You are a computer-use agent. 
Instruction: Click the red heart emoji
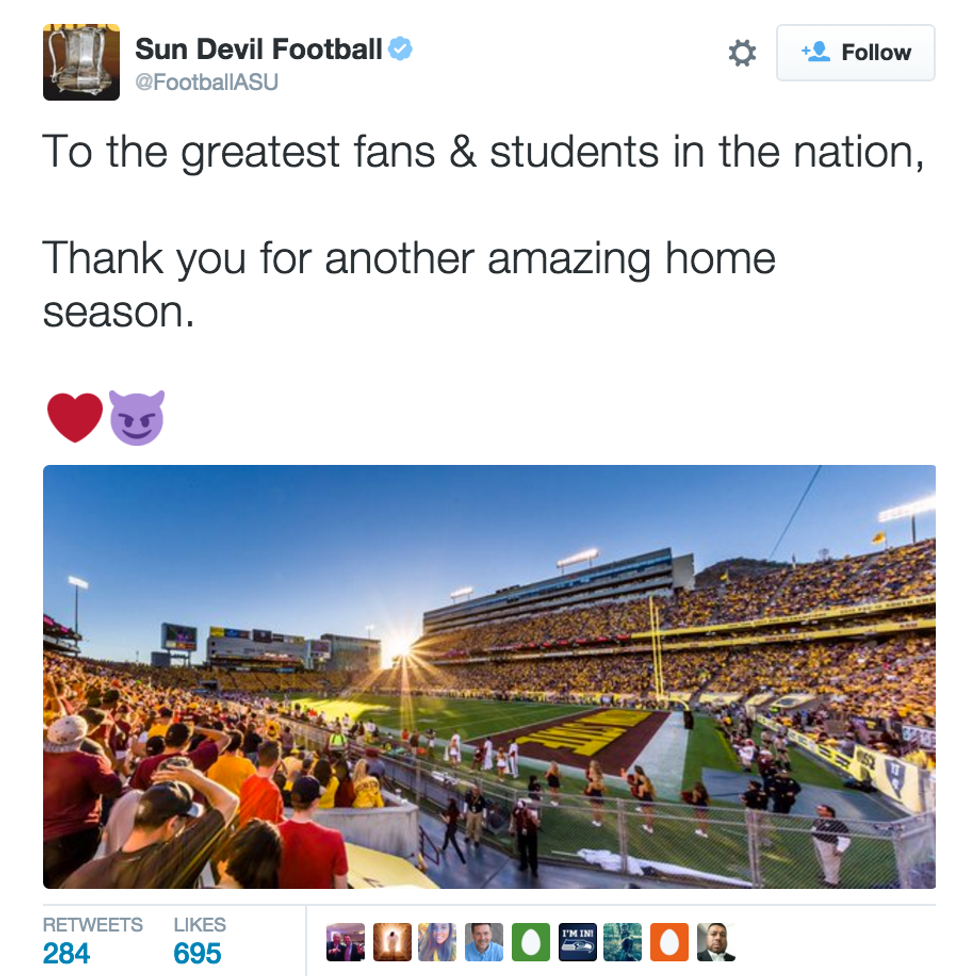pyautogui.click(x=74, y=417)
